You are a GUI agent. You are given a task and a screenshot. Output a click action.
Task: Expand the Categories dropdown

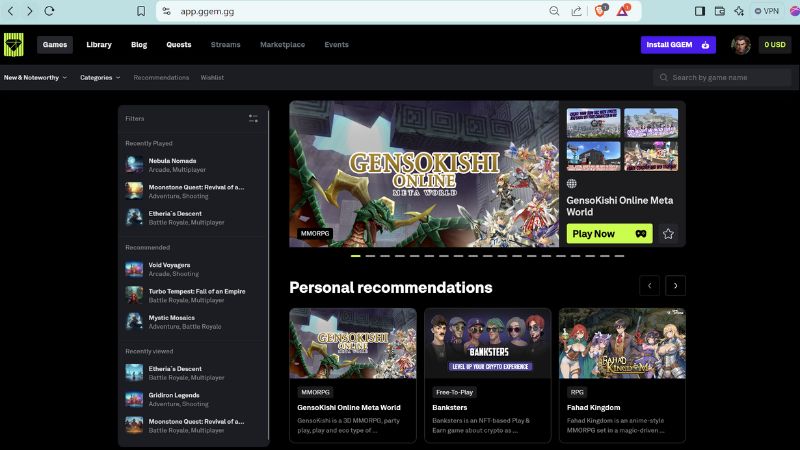[100, 77]
